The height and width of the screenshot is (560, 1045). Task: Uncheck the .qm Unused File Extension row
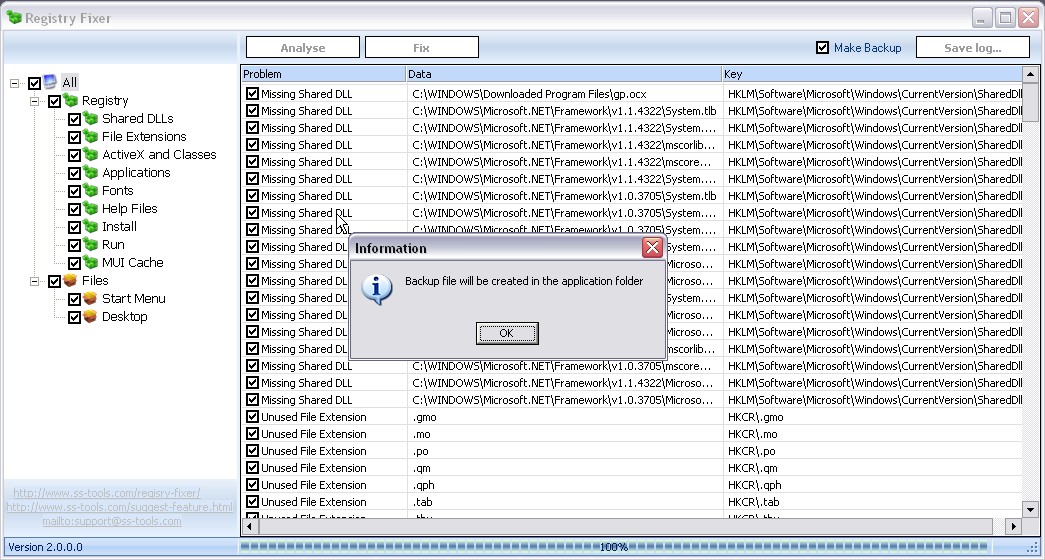click(x=253, y=468)
